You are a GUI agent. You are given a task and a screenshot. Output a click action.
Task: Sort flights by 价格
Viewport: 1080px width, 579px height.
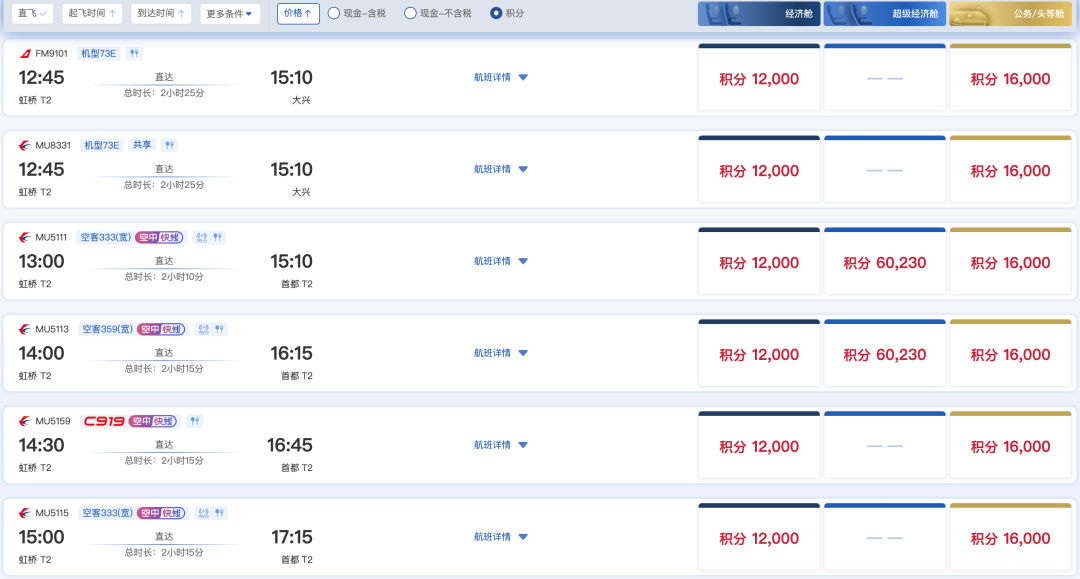click(298, 14)
